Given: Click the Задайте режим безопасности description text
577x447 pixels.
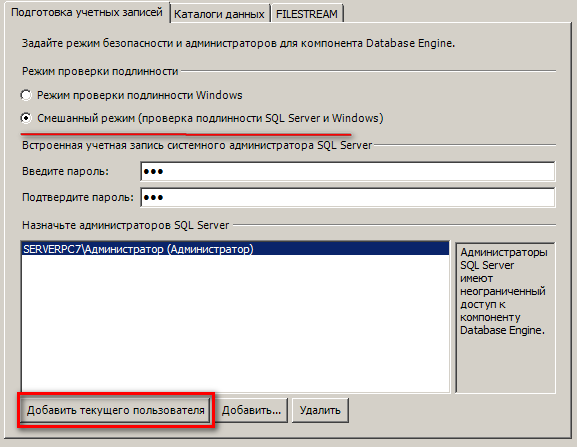Looking at the screenshot, I should point(238,43).
